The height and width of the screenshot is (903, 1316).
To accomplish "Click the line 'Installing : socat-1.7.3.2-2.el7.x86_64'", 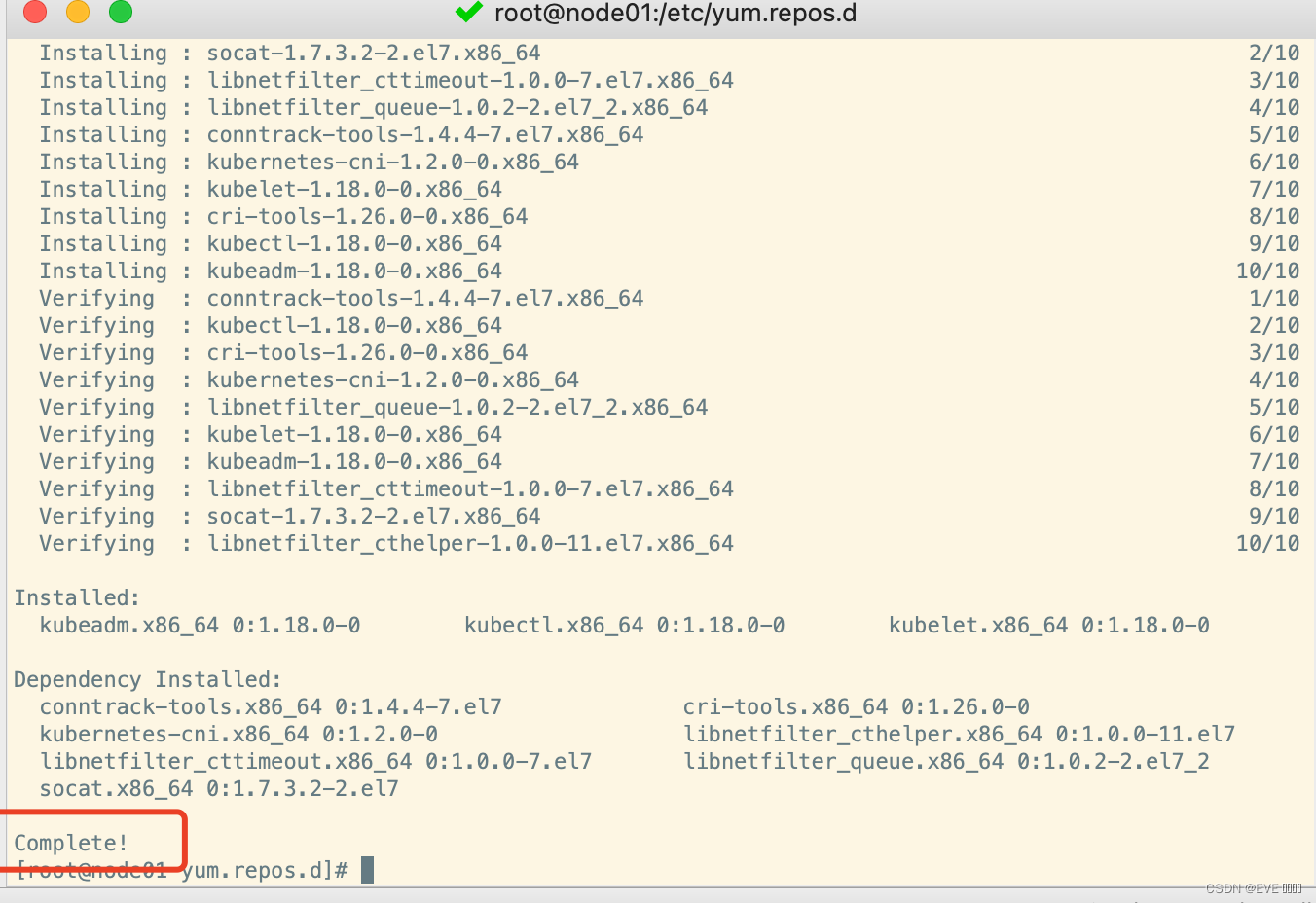I will [289, 54].
